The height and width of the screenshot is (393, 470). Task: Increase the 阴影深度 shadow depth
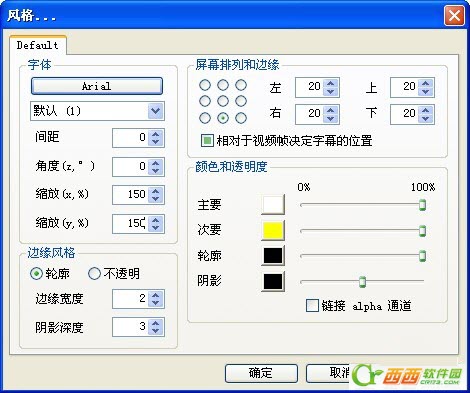156,323
